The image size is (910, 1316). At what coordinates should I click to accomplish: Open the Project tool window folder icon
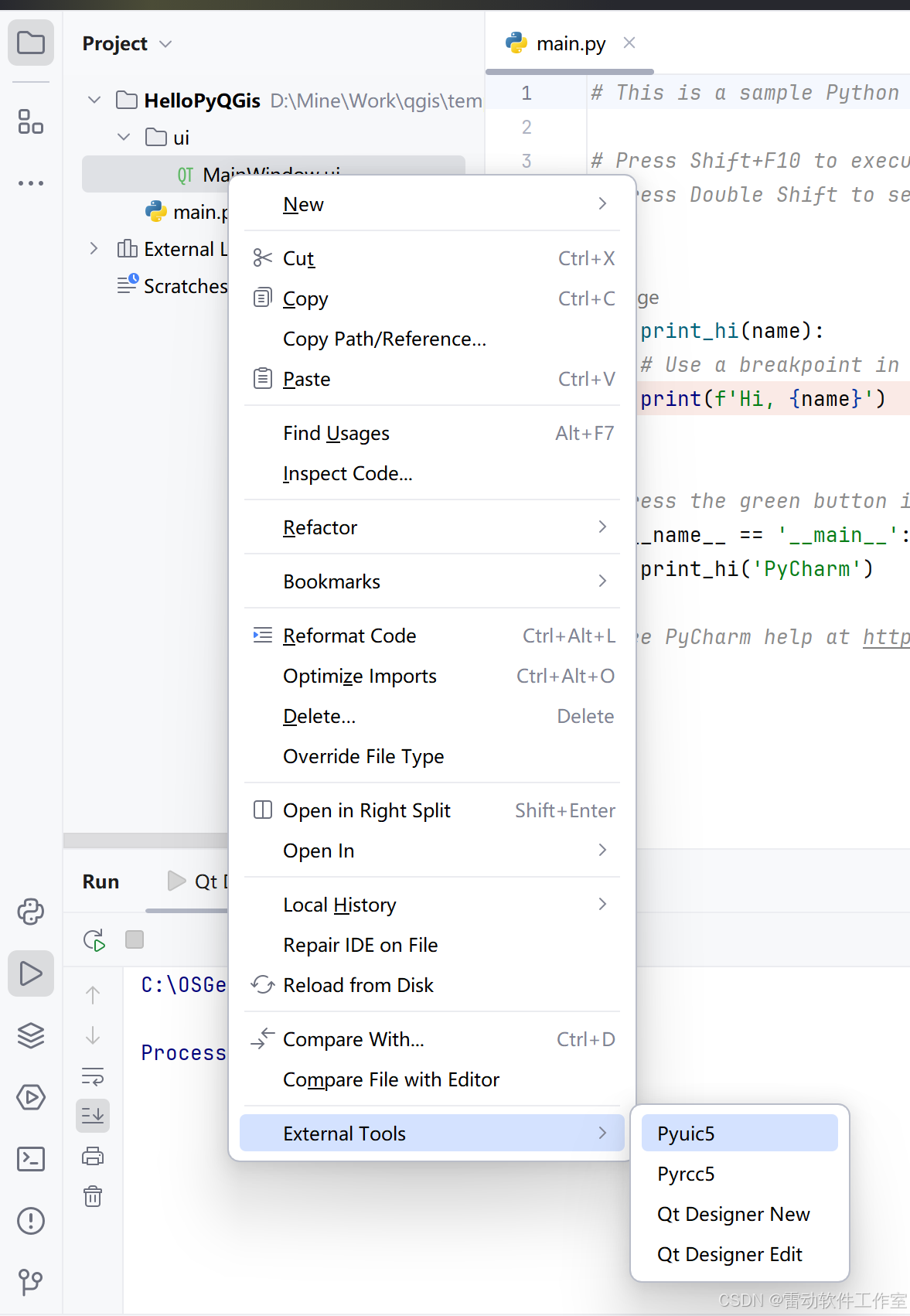tap(31, 43)
